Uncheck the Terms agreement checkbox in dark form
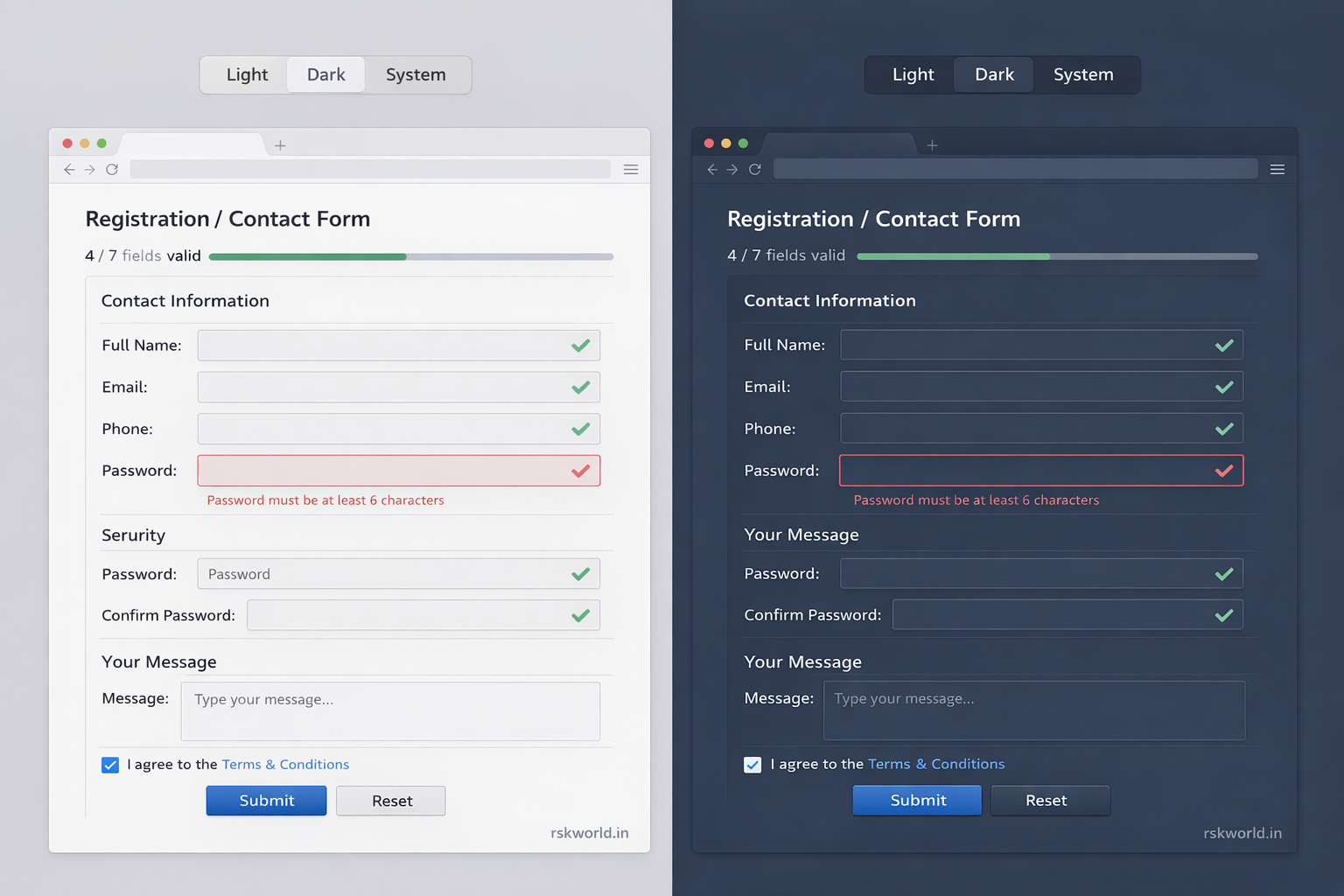Viewport: 1344px width, 896px height. click(x=752, y=764)
